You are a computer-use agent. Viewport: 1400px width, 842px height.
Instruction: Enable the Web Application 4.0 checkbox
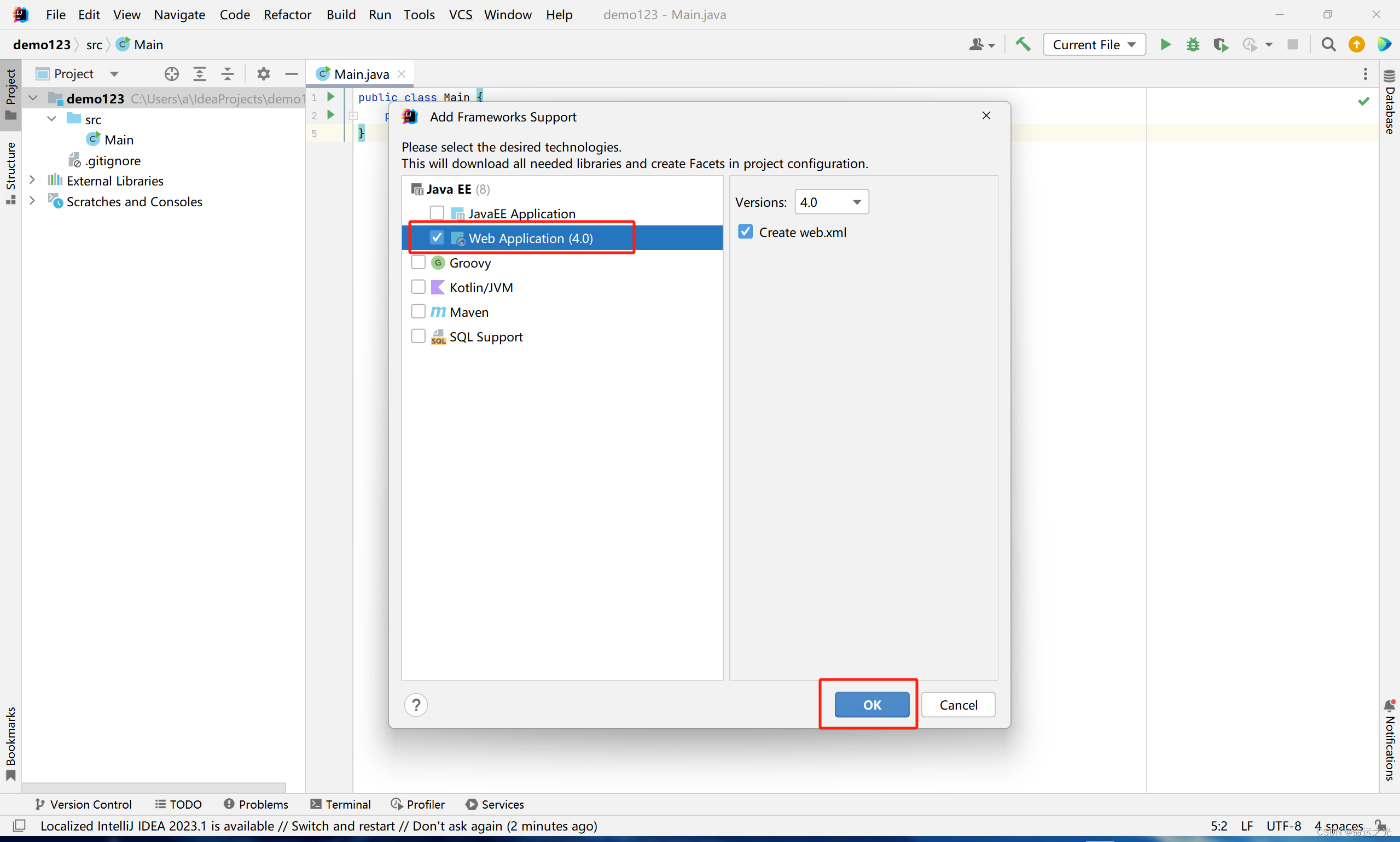coord(435,238)
